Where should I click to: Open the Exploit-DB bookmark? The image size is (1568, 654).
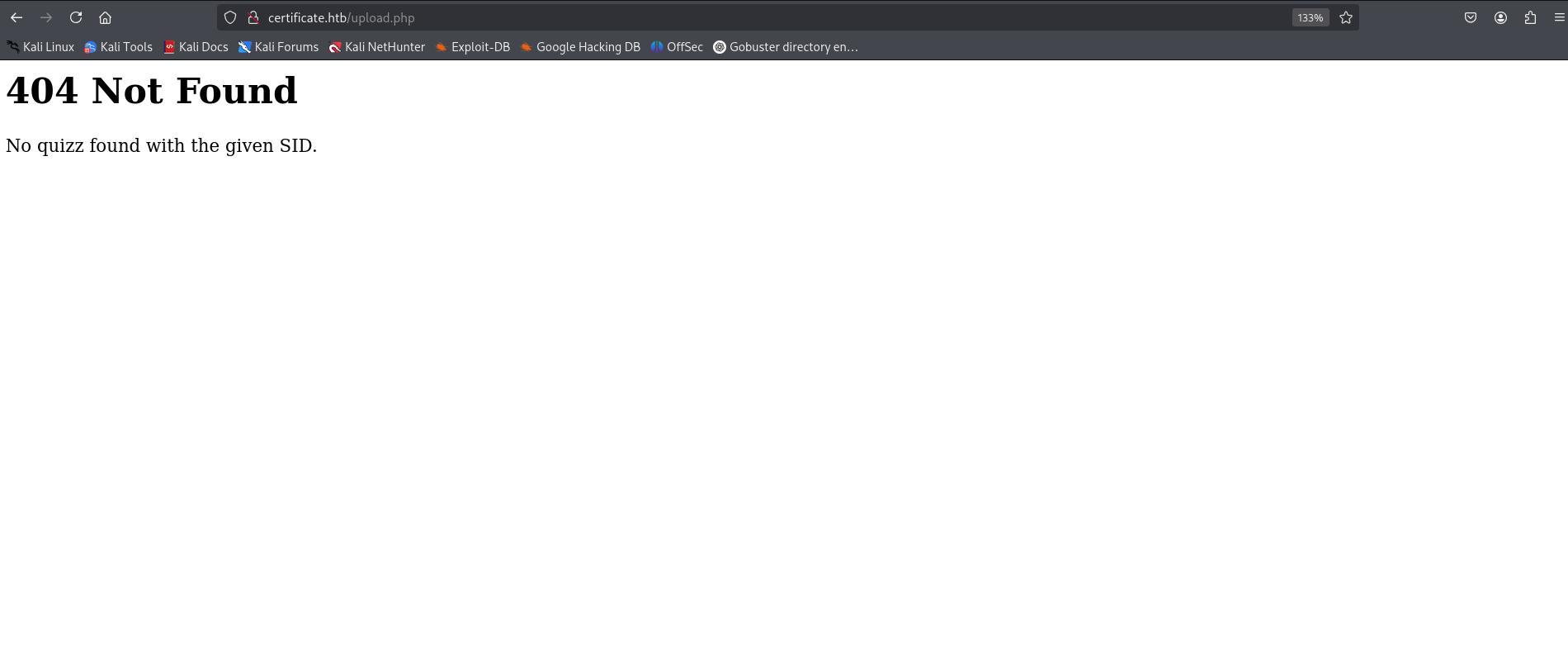click(x=473, y=47)
